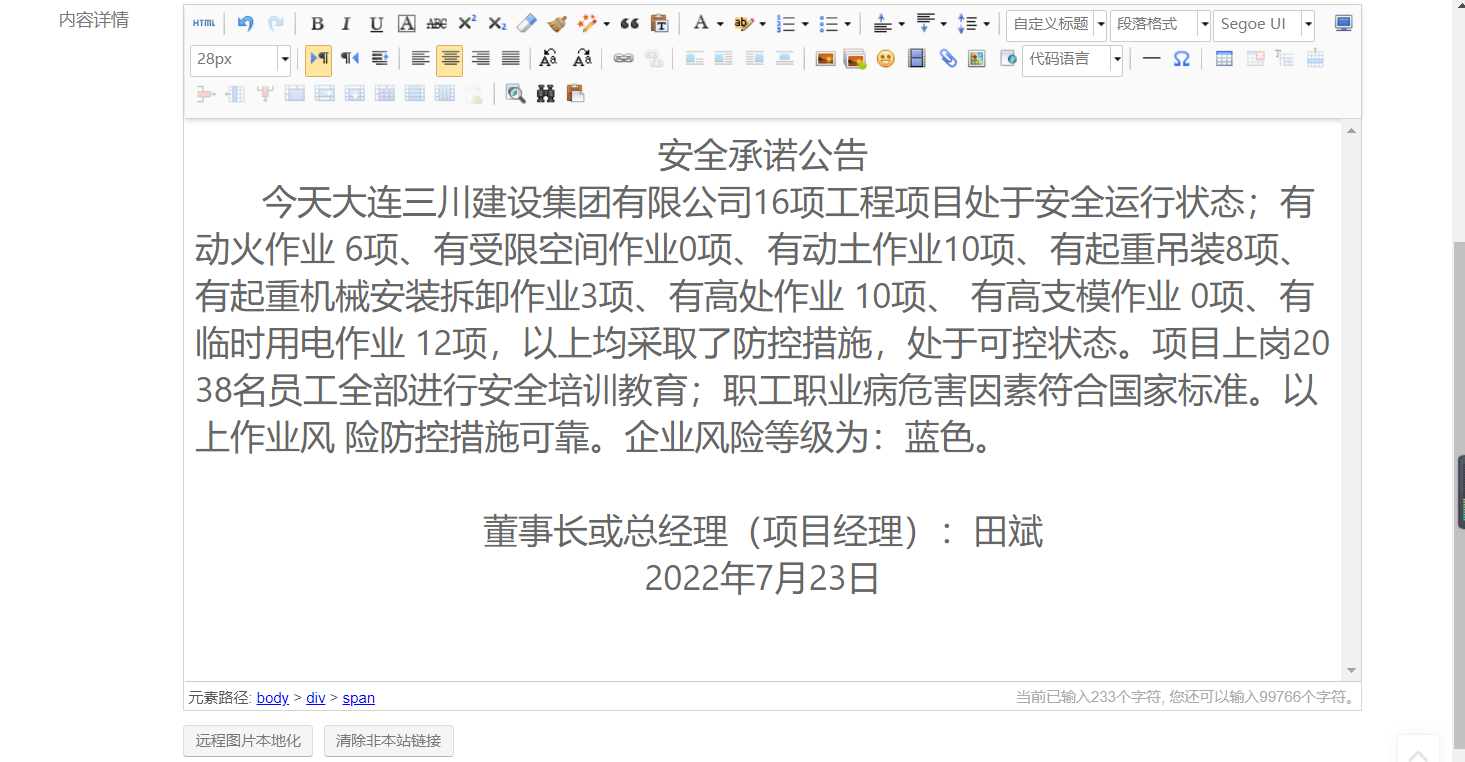
Task: Insert a horizontal divider line
Action: [1151, 59]
